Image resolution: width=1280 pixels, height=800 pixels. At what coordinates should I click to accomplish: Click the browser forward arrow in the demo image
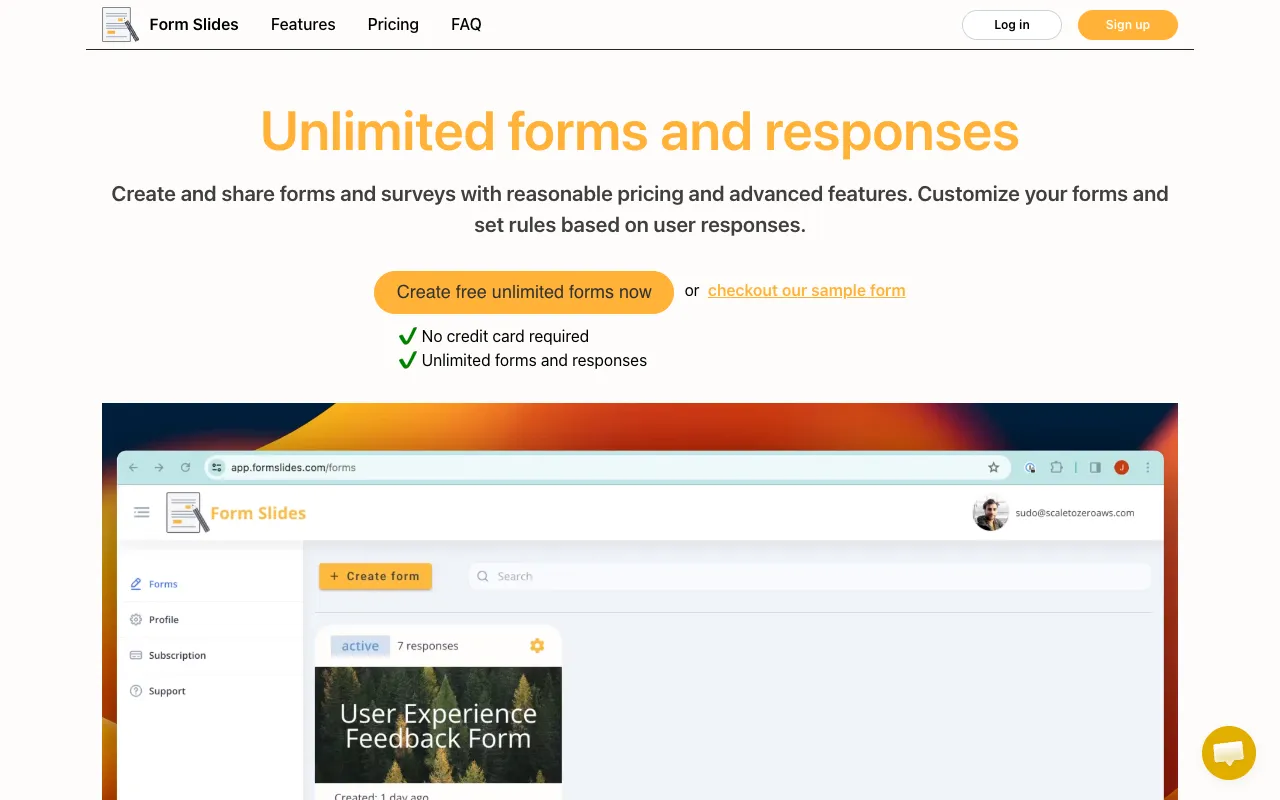(159, 467)
